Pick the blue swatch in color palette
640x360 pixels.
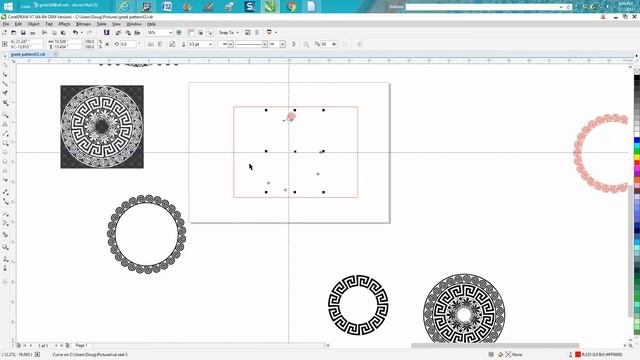tap(637, 140)
